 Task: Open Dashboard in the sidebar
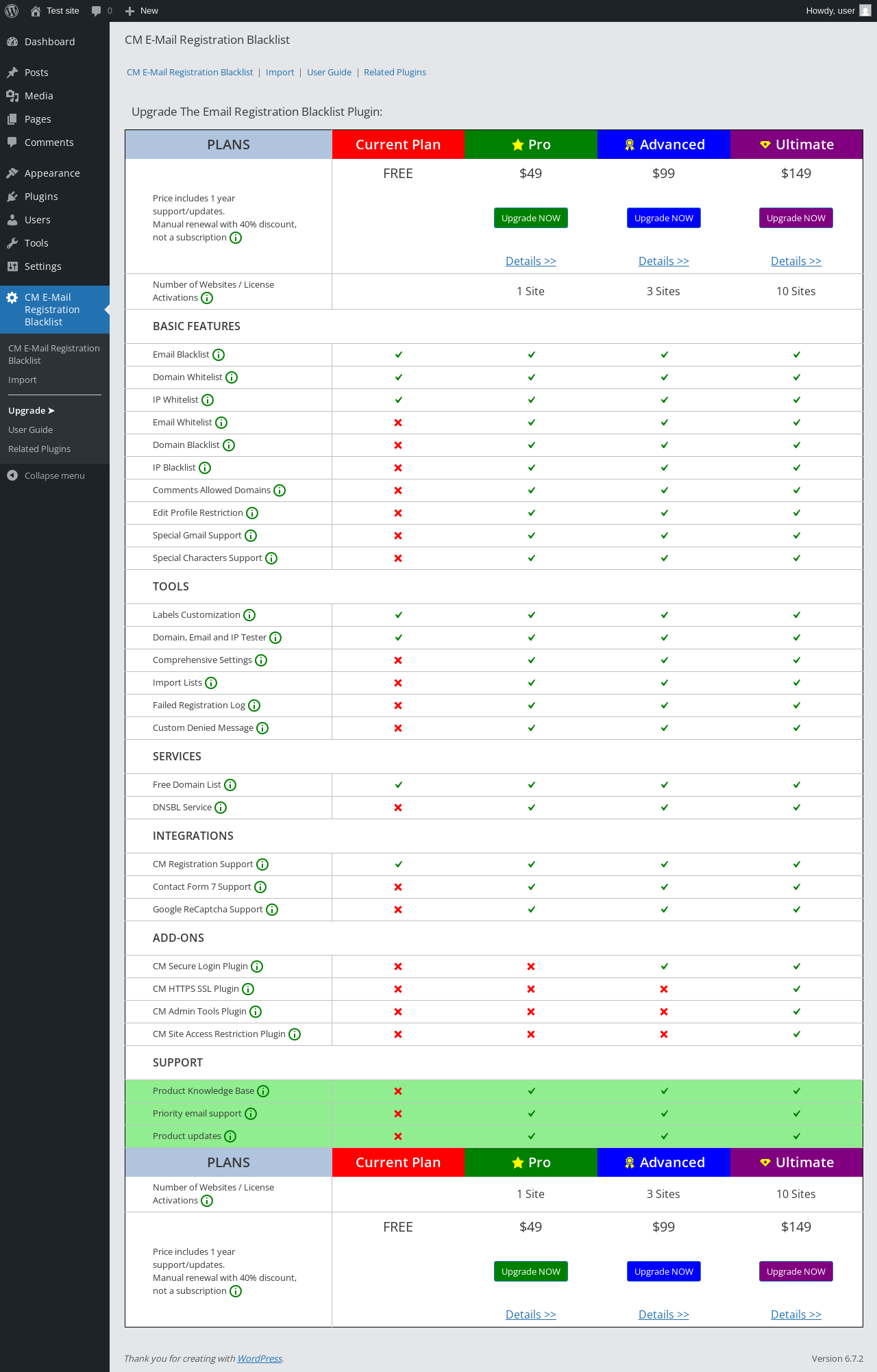click(x=55, y=42)
